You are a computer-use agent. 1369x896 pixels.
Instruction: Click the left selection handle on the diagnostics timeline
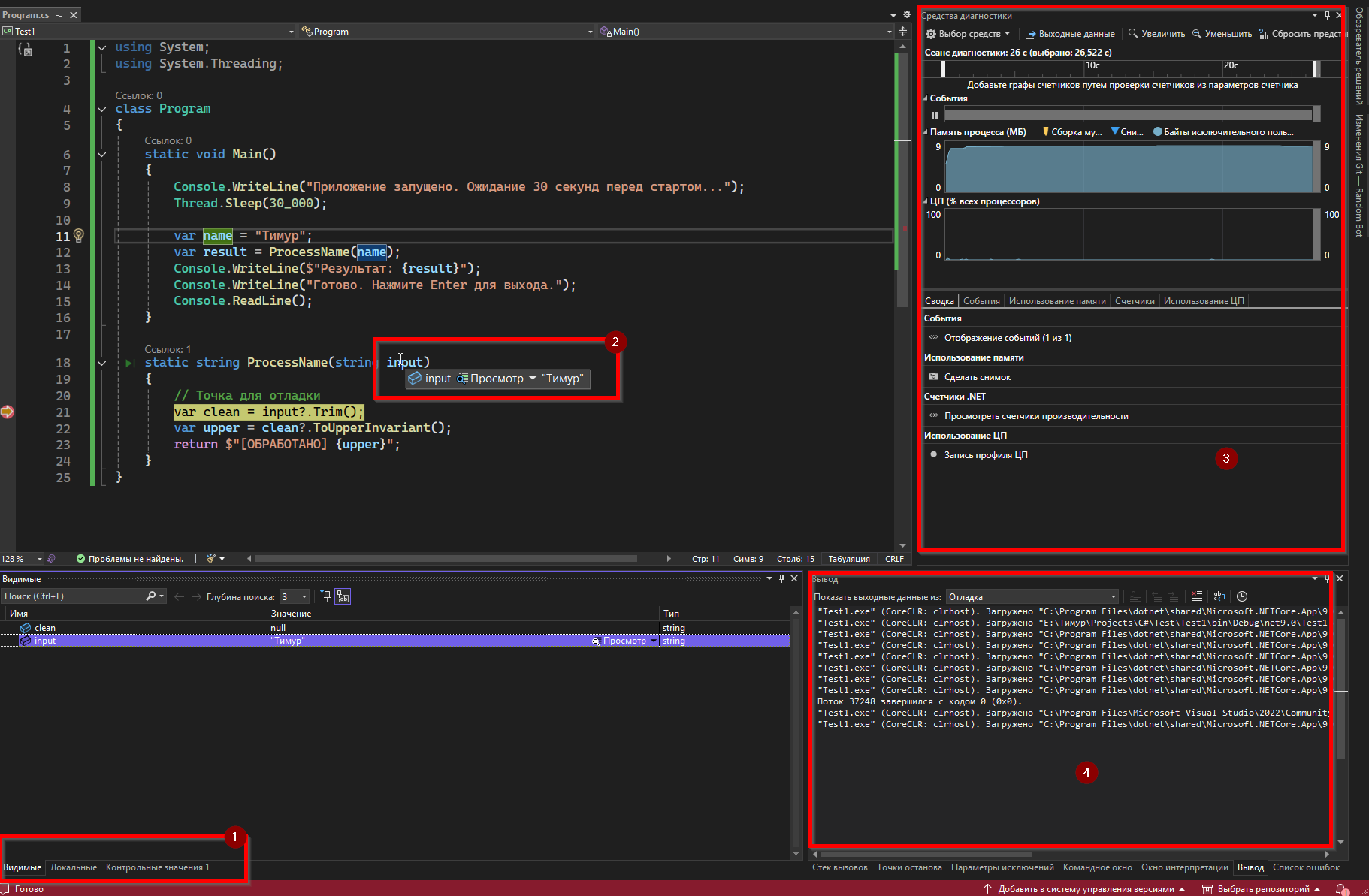click(944, 69)
